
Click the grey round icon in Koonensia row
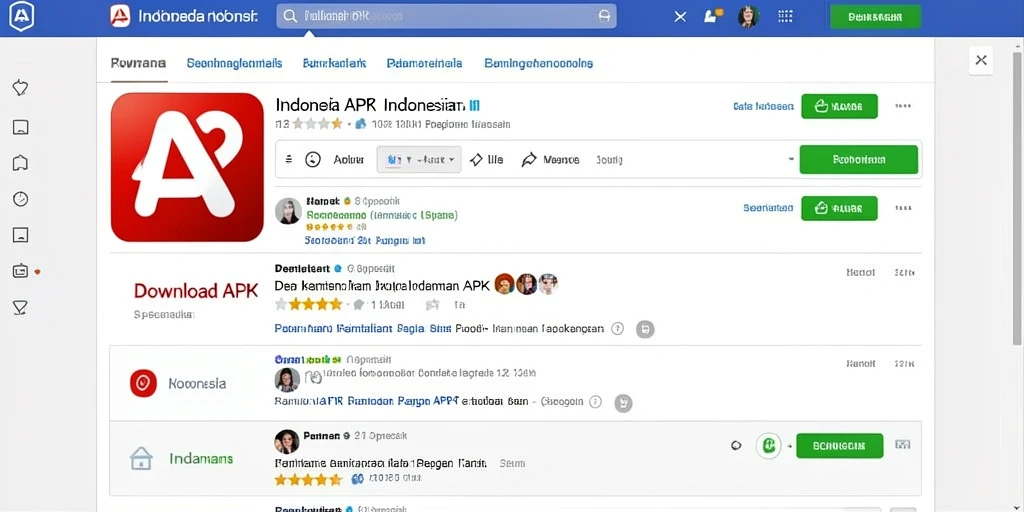coord(624,403)
